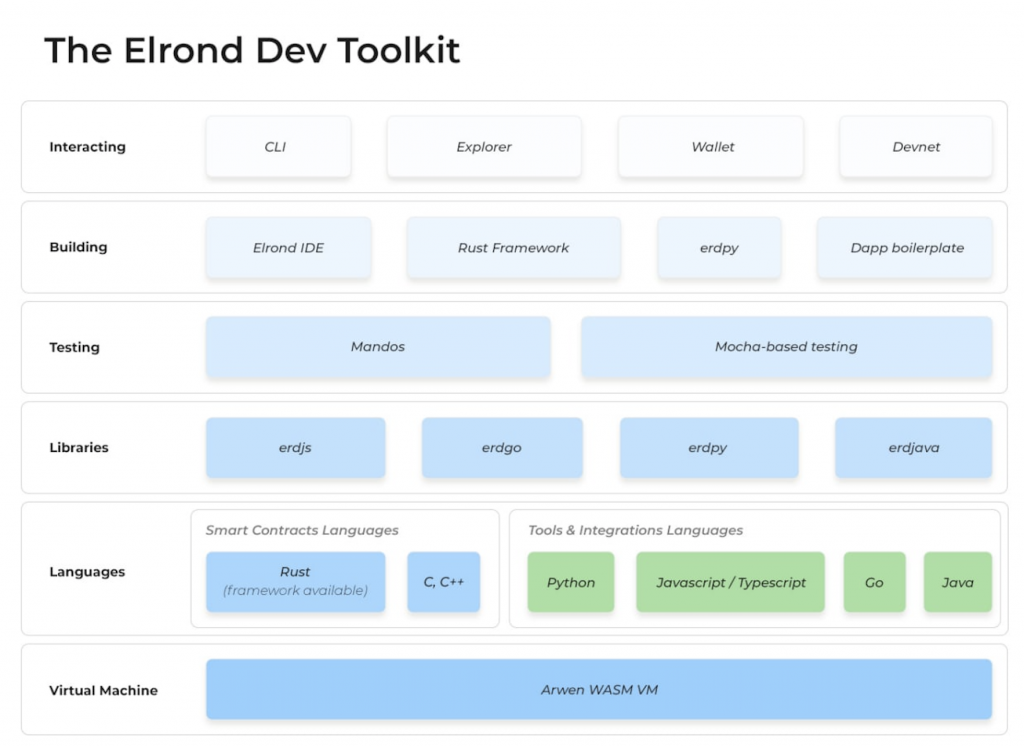Click the CLI box in Interacting row

click(x=278, y=147)
